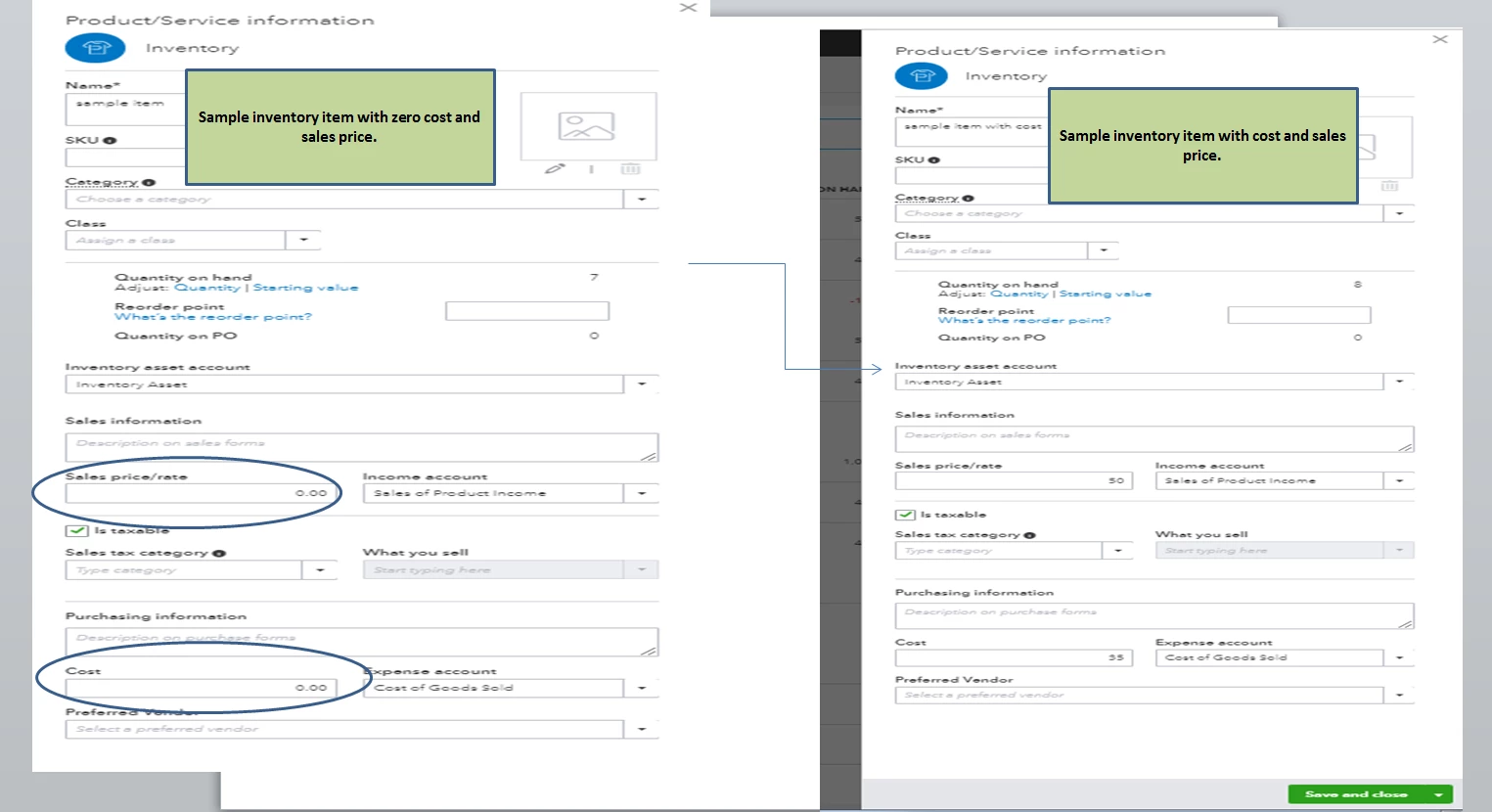Open What's the reorder point link in left panel
The height and width of the screenshot is (812, 1492).
click(213, 317)
